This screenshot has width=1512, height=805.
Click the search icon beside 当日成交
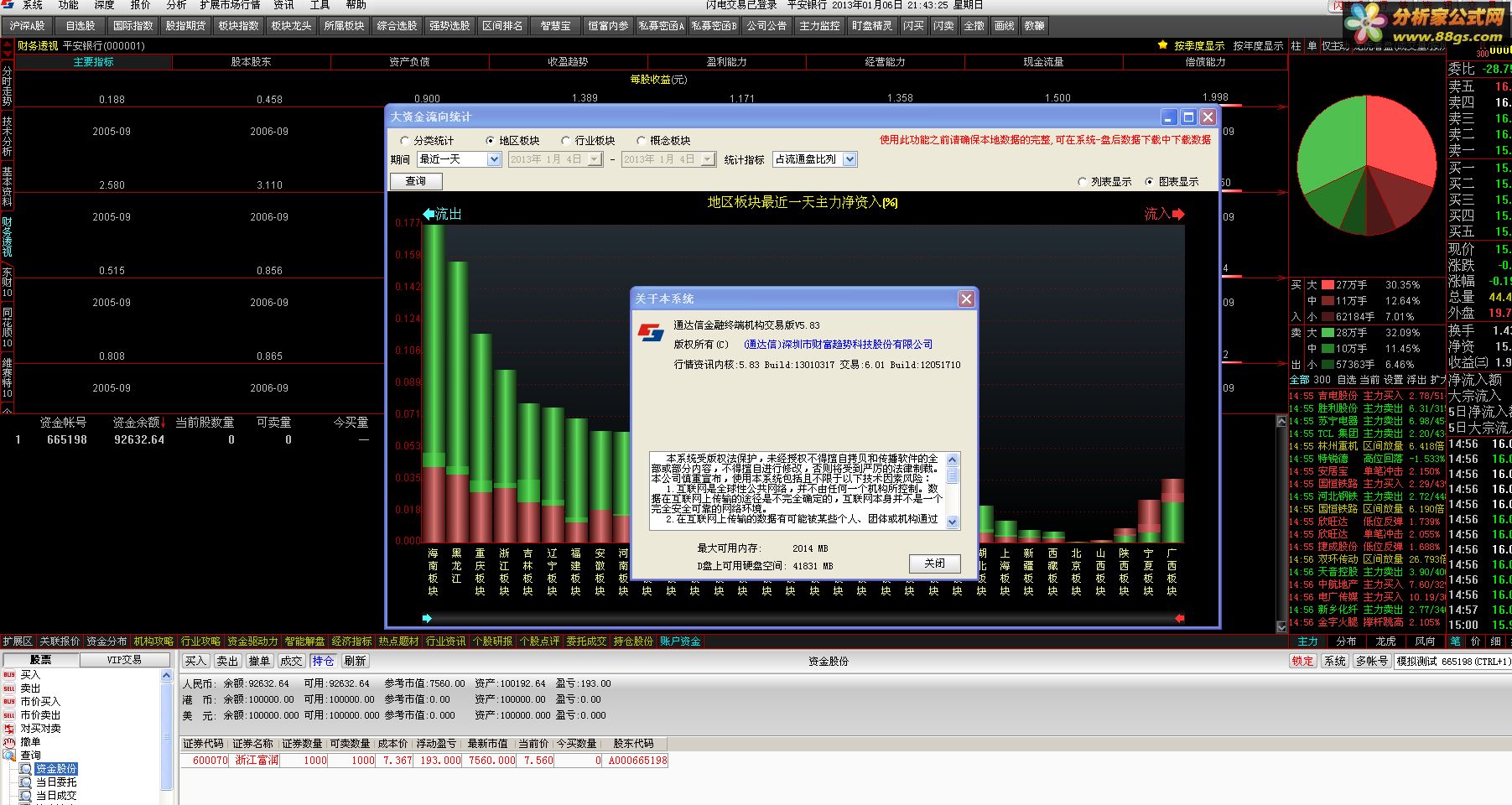26,795
